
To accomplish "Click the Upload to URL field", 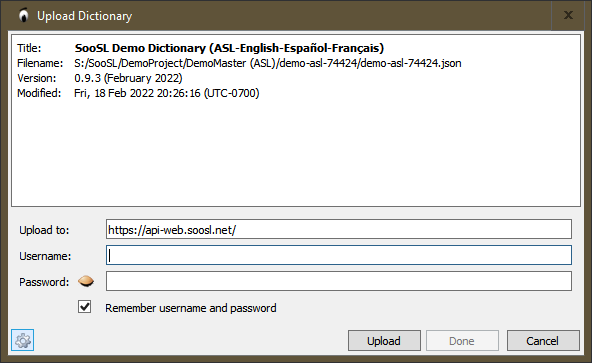I will [339, 229].
